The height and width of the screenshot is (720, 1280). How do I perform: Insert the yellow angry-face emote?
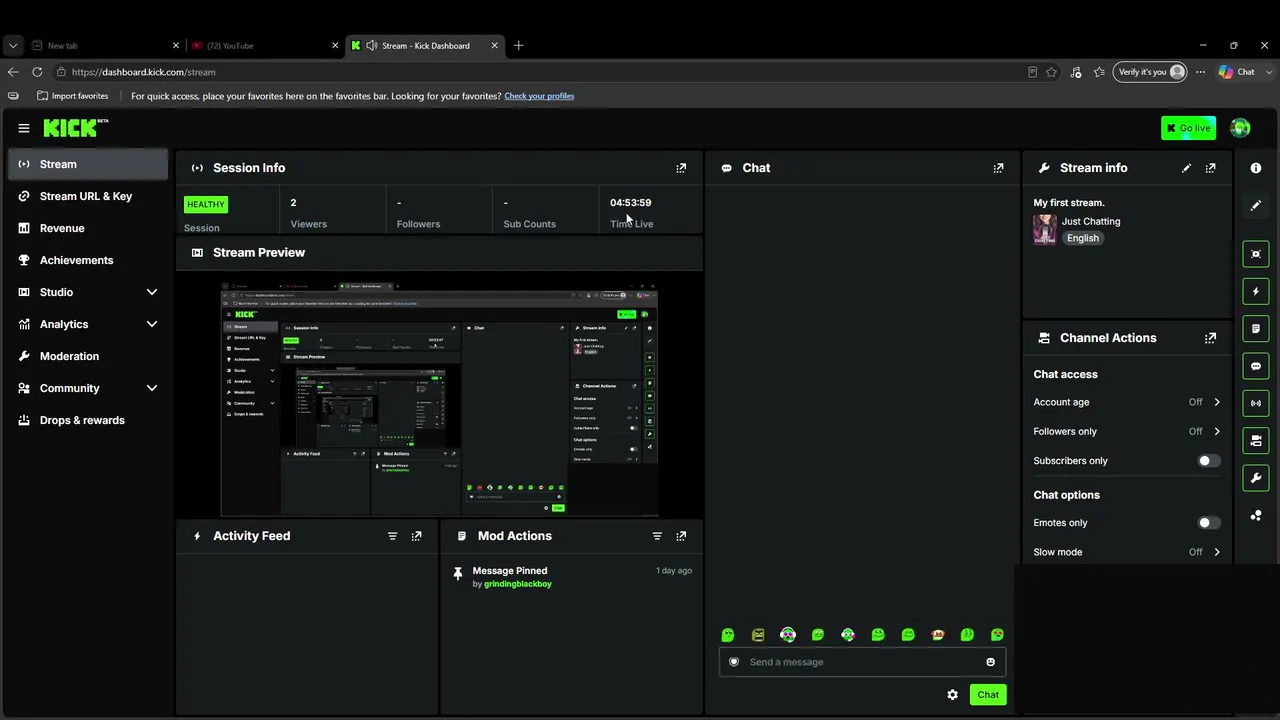(758, 635)
